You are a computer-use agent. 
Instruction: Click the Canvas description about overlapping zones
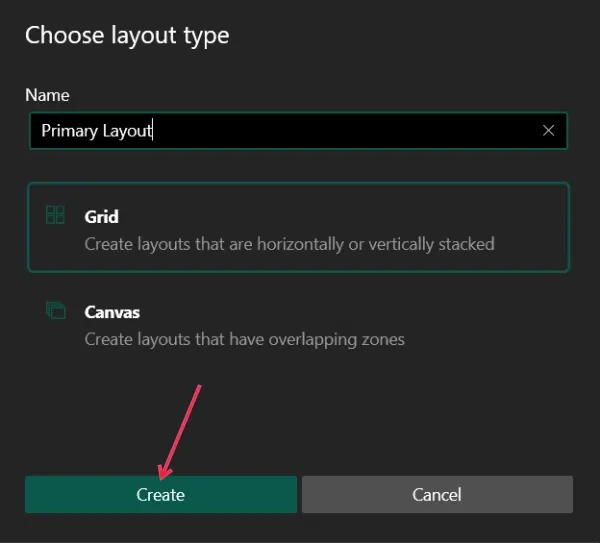click(244, 339)
